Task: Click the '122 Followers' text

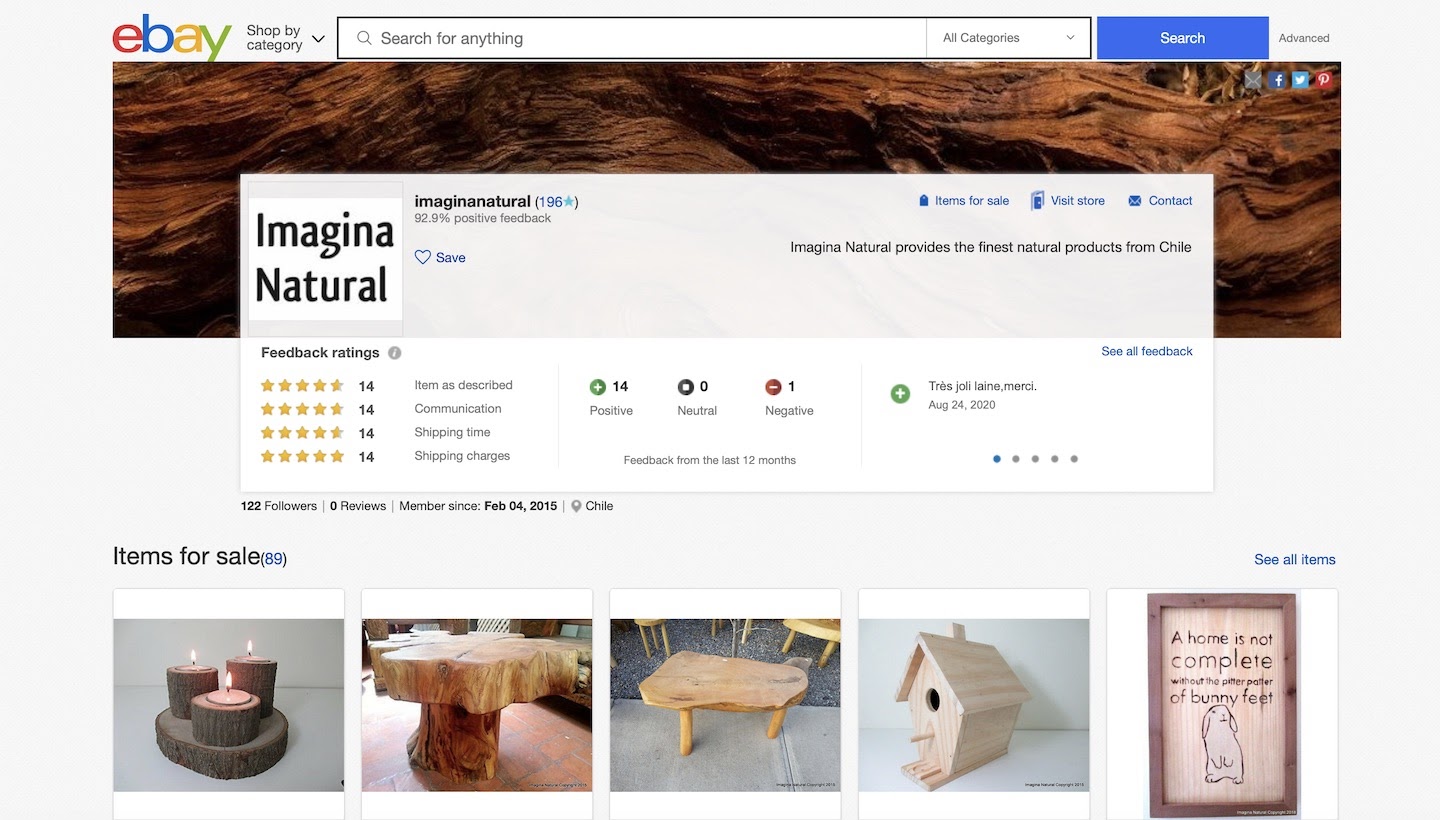Action: (279, 506)
